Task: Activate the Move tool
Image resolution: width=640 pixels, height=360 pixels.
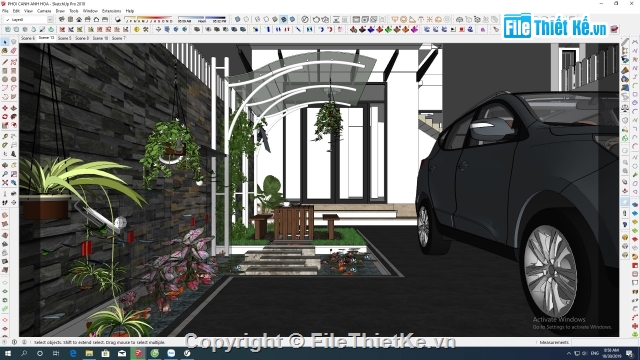Action: (5, 108)
